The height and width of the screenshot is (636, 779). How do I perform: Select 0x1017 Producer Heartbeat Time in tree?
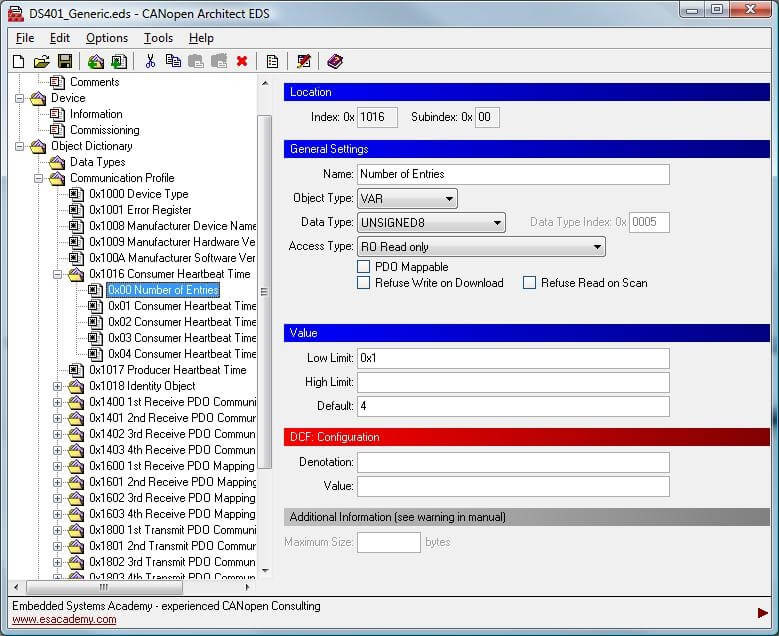point(167,370)
